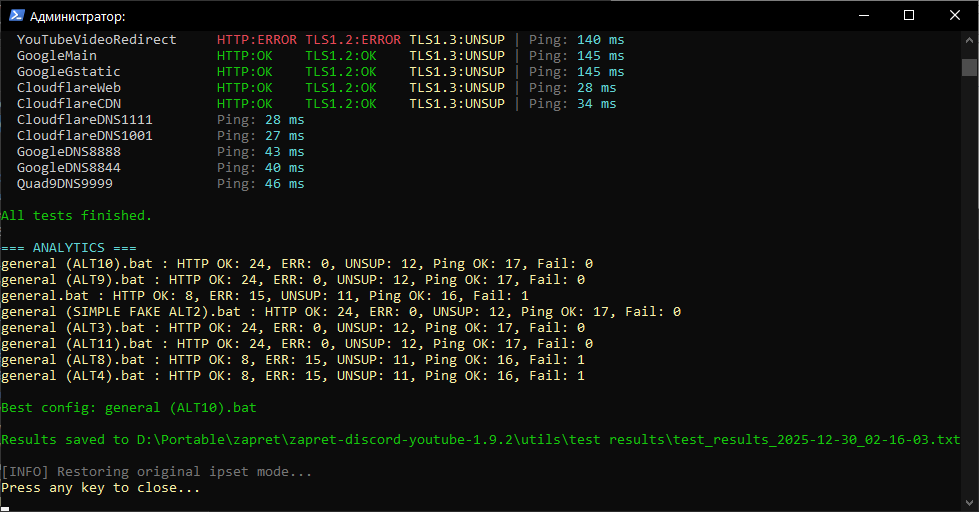Click the scrollbar down arrow
979x512 pixels.
tap(969, 503)
